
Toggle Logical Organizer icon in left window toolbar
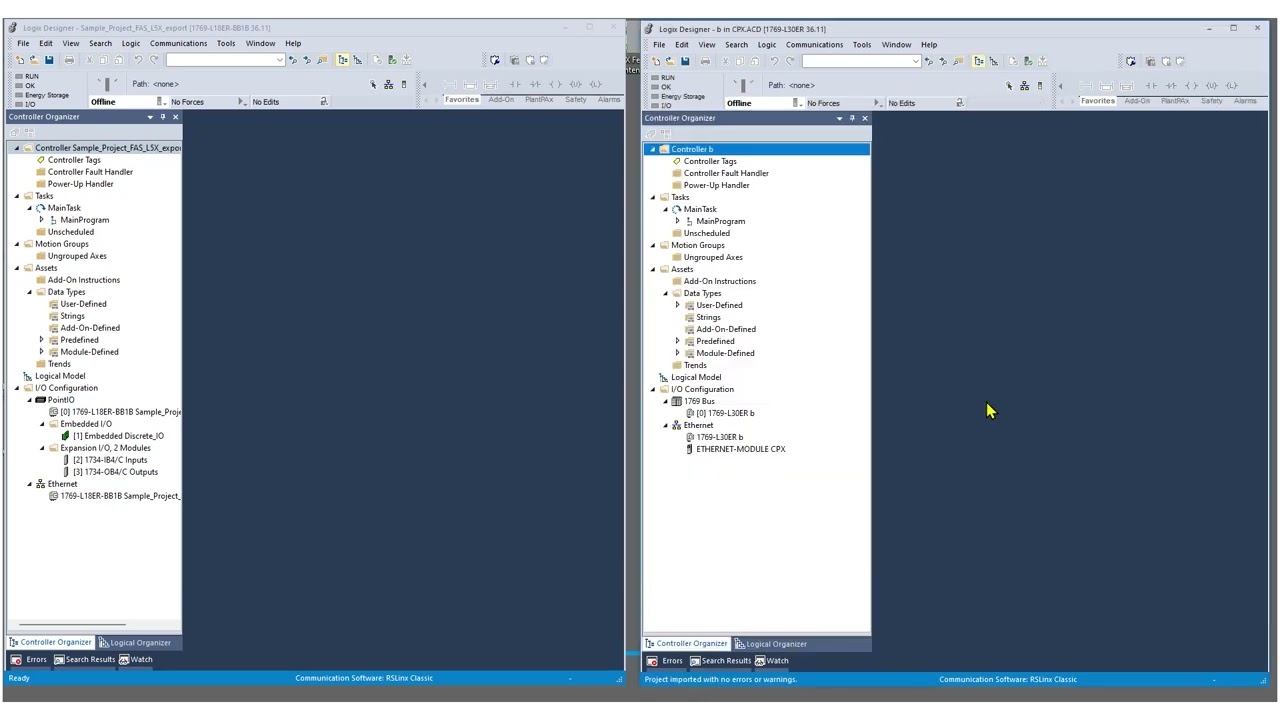[x=357, y=60]
